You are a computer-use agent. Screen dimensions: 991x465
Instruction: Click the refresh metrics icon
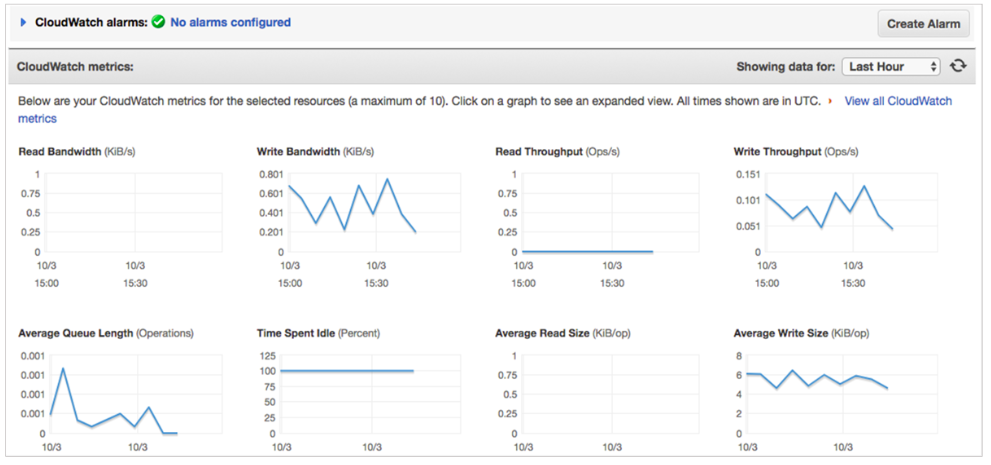click(x=959, y=66)
